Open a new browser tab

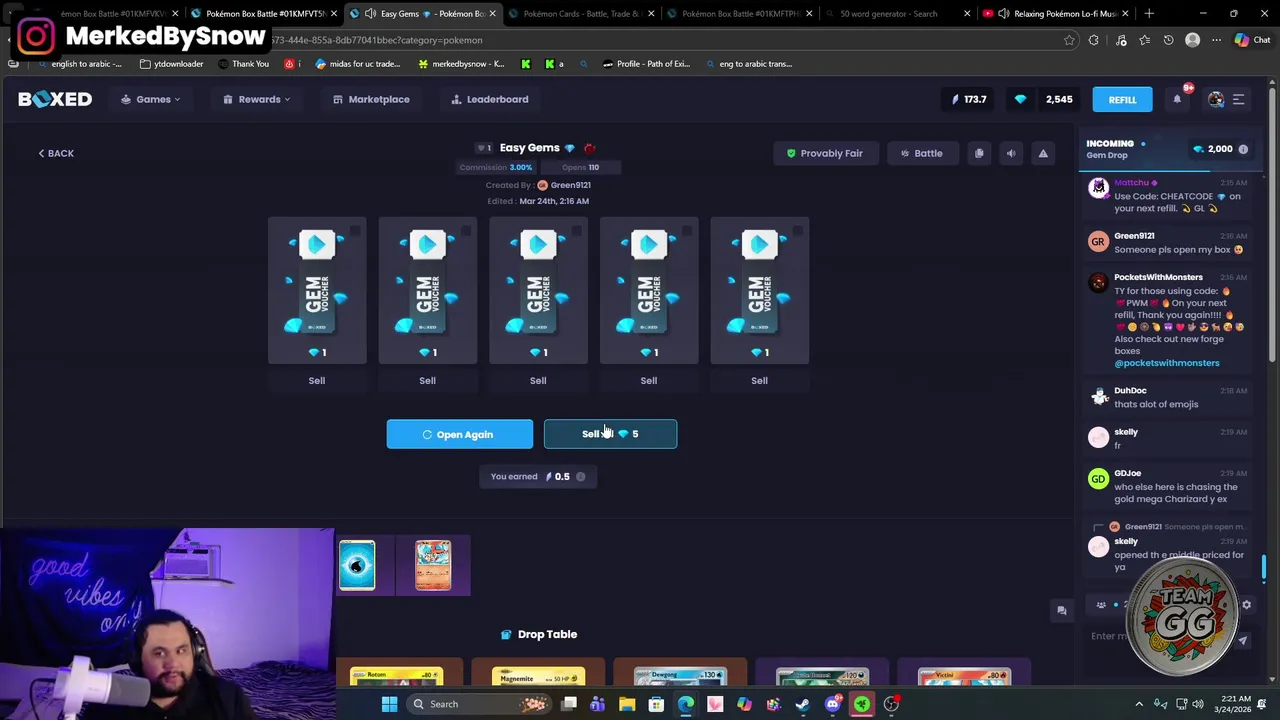click(1149, 14)
